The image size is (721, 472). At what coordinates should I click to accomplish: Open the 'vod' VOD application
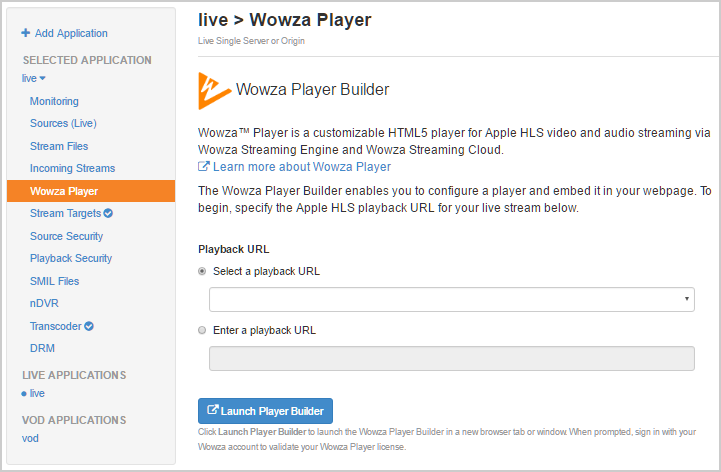pos(31,438)
